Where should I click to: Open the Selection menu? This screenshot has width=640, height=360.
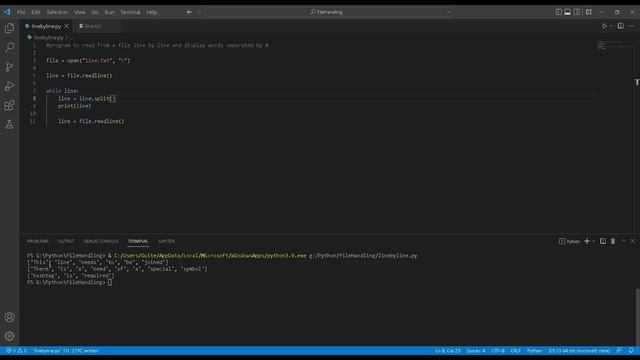[x=57, y=12]
